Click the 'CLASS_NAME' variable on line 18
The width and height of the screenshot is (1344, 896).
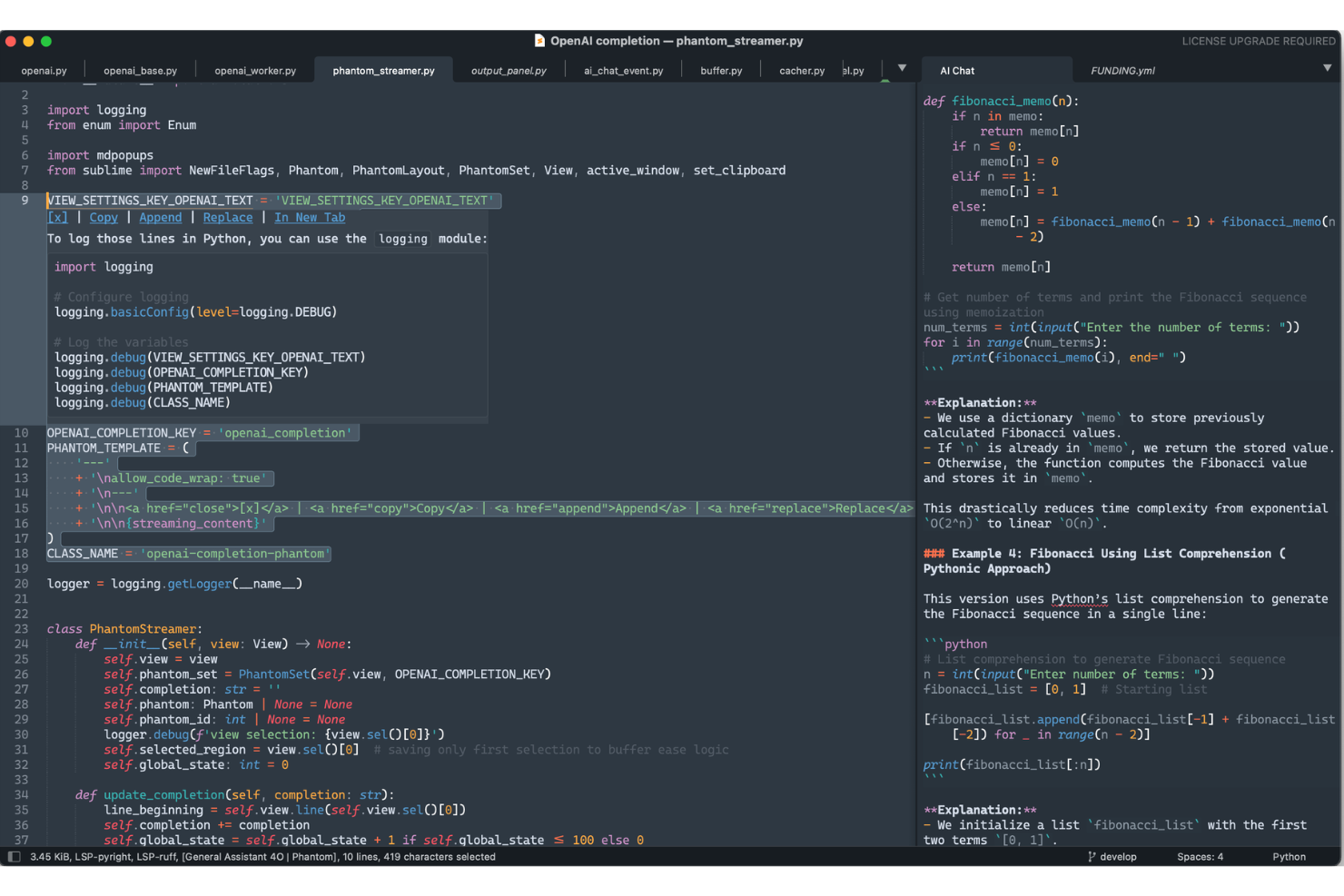coord(83,553)
